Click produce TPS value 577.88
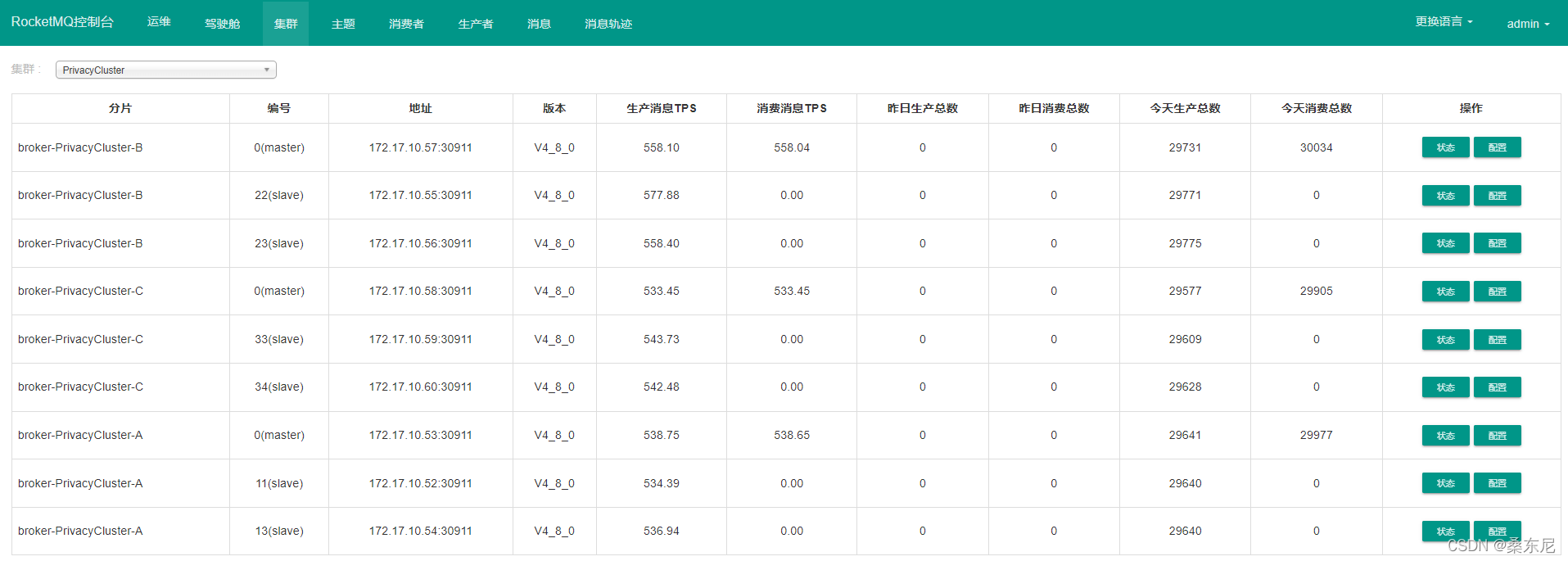Viewport: 1568px width, 561px height. (662, 195)
